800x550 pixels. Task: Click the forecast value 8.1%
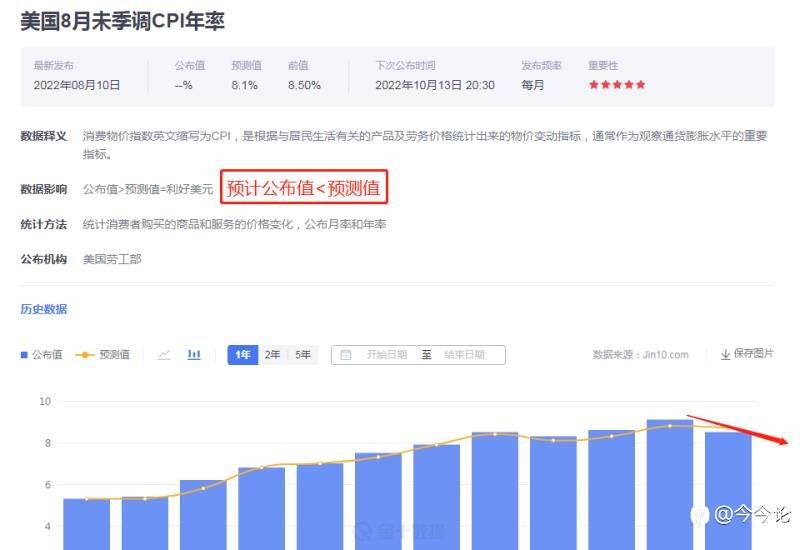pos(244,85)
